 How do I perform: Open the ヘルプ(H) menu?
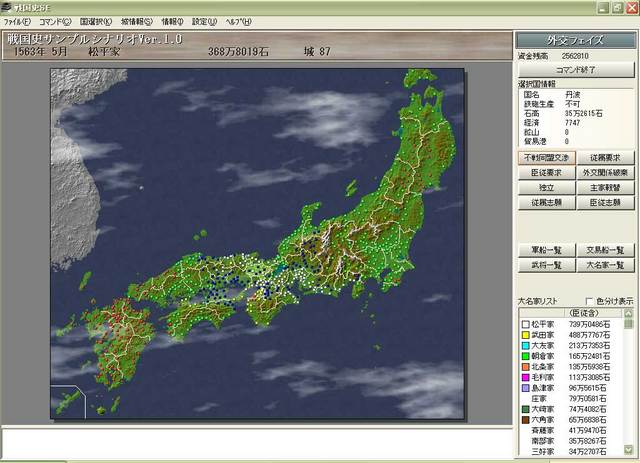[x=238, y=22]
